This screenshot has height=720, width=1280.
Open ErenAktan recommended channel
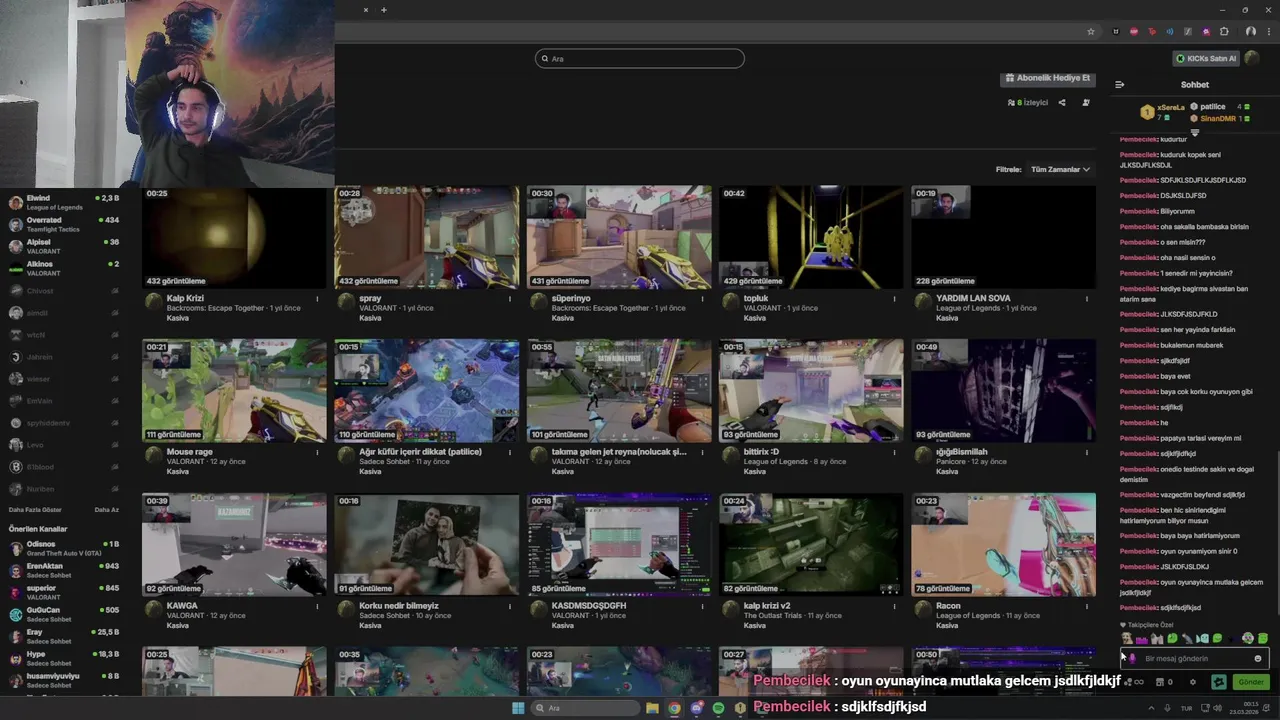tap(64, 570)
